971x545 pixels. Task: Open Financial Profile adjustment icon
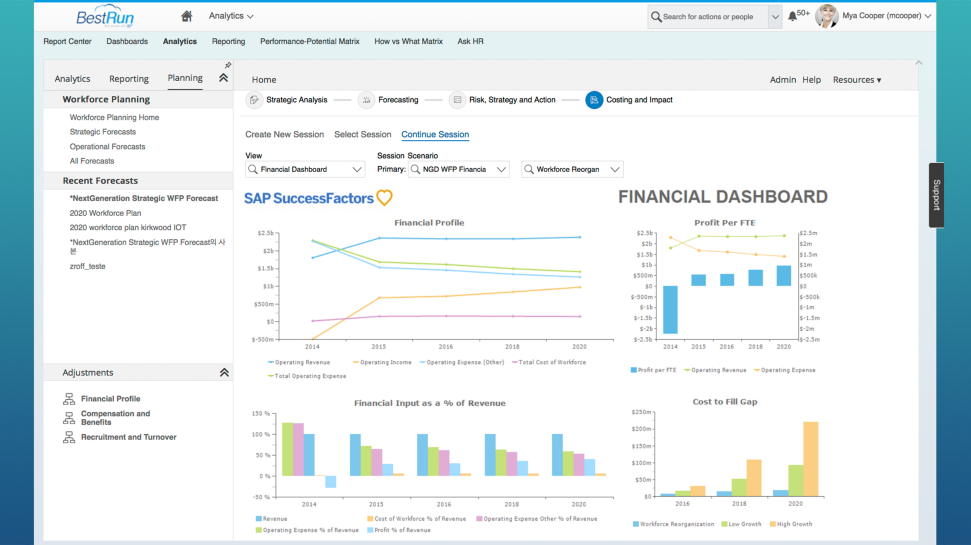click(69, 399)
